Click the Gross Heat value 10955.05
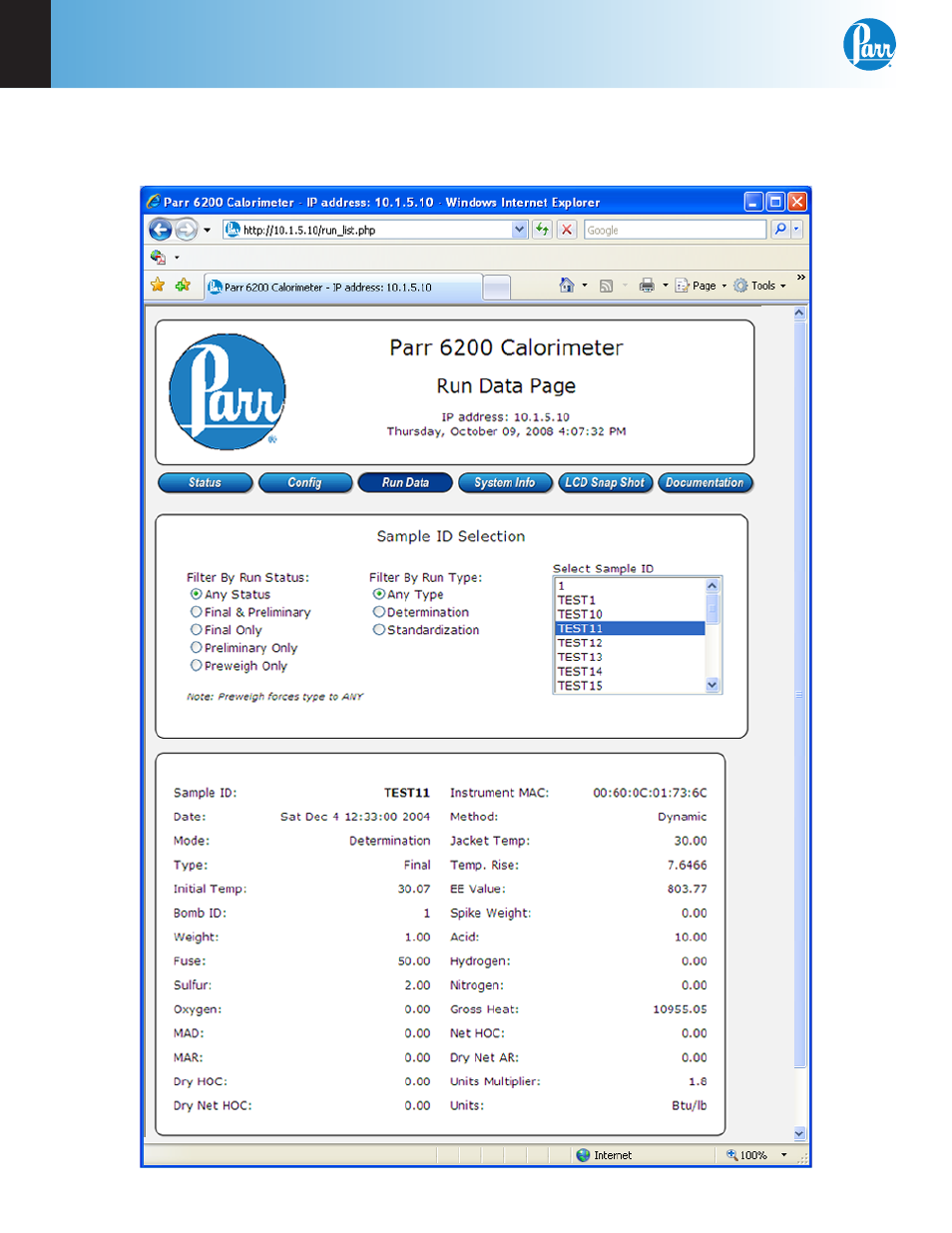 [680, 1009]
